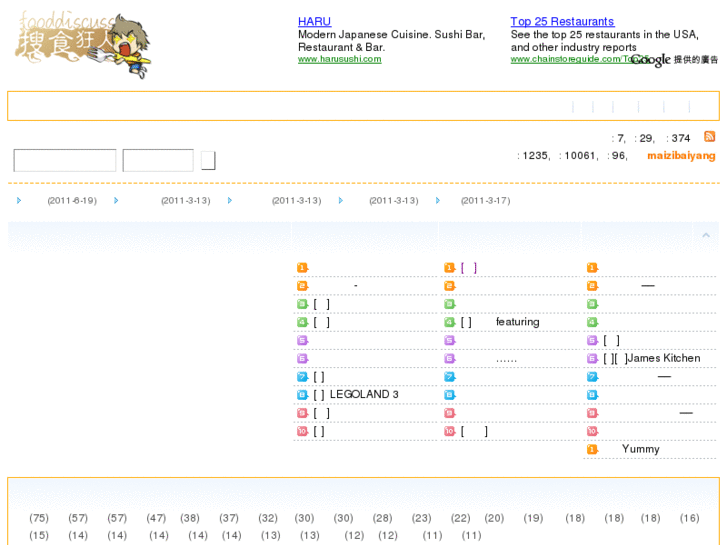727x545 pixels.
Task: Open the tag counted (37)
Action: point(229,518)
